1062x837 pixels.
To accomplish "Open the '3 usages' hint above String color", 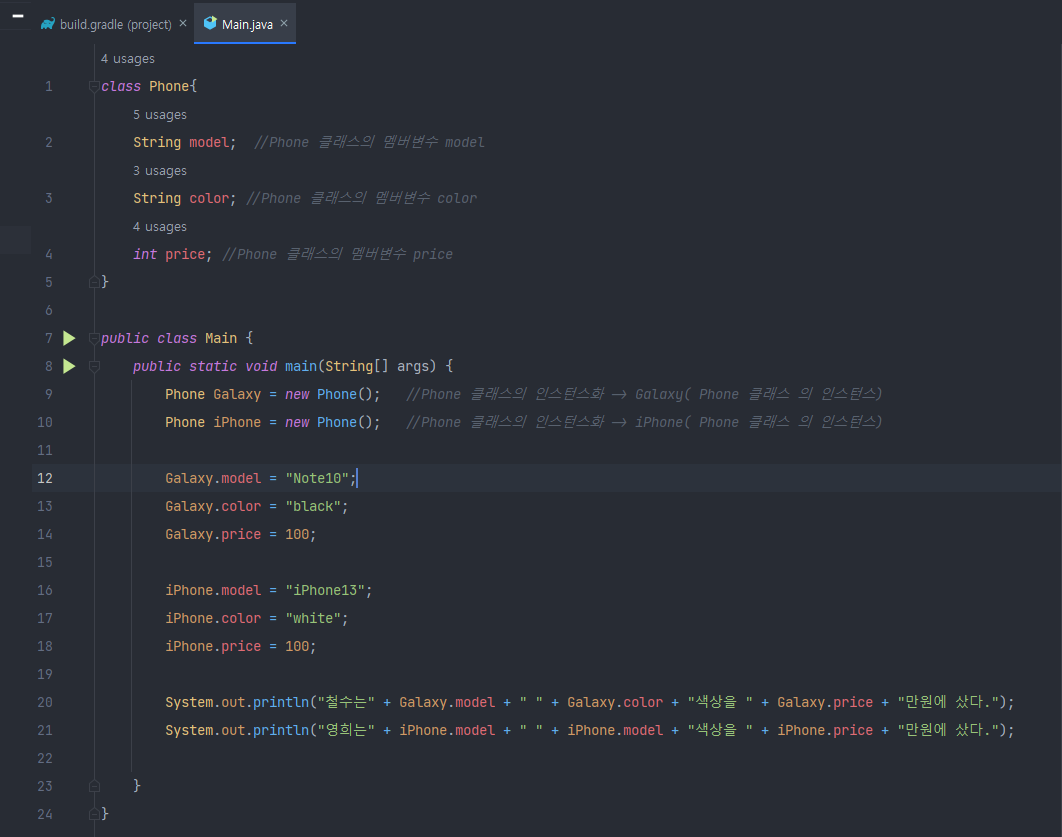I will (160, 171).
